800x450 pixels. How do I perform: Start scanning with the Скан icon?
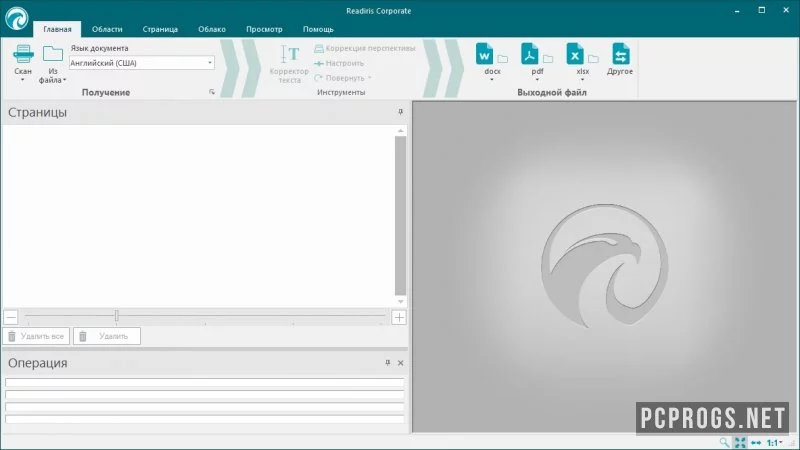coord(23,54)
